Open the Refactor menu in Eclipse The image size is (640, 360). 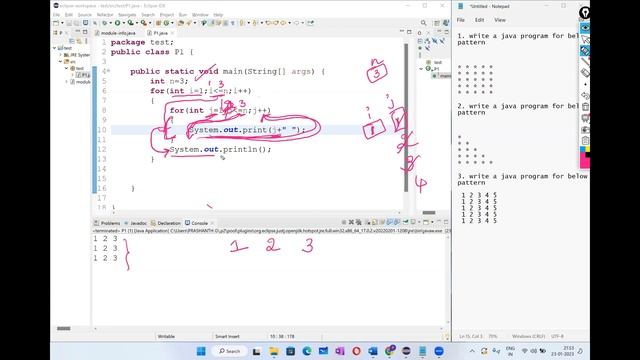pos(105,15)
